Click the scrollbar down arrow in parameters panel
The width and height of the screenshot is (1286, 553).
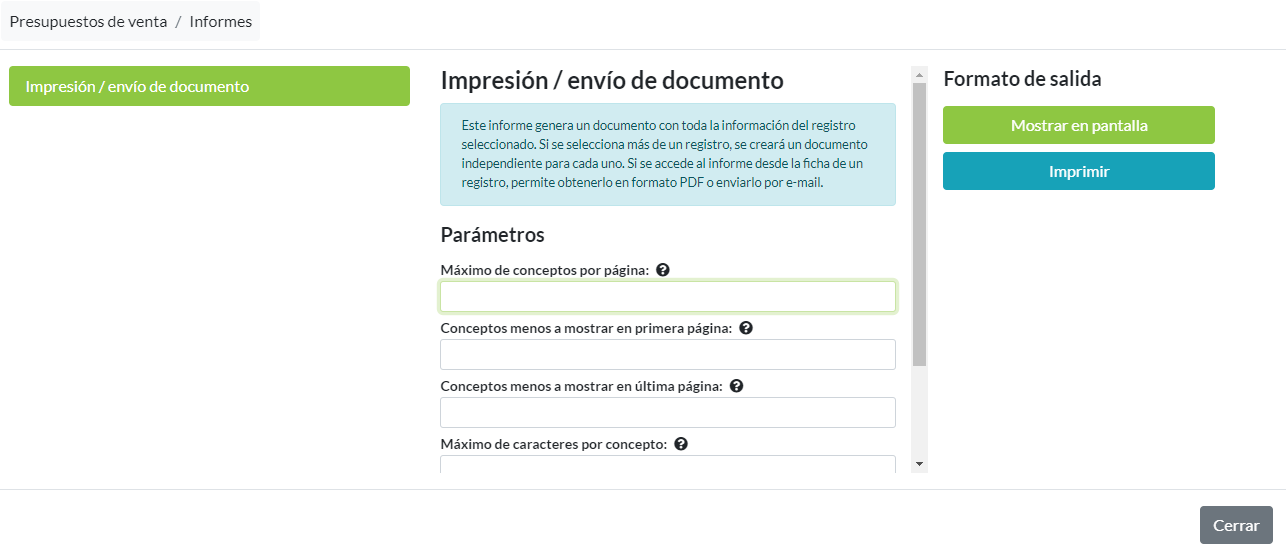[920, 465]
